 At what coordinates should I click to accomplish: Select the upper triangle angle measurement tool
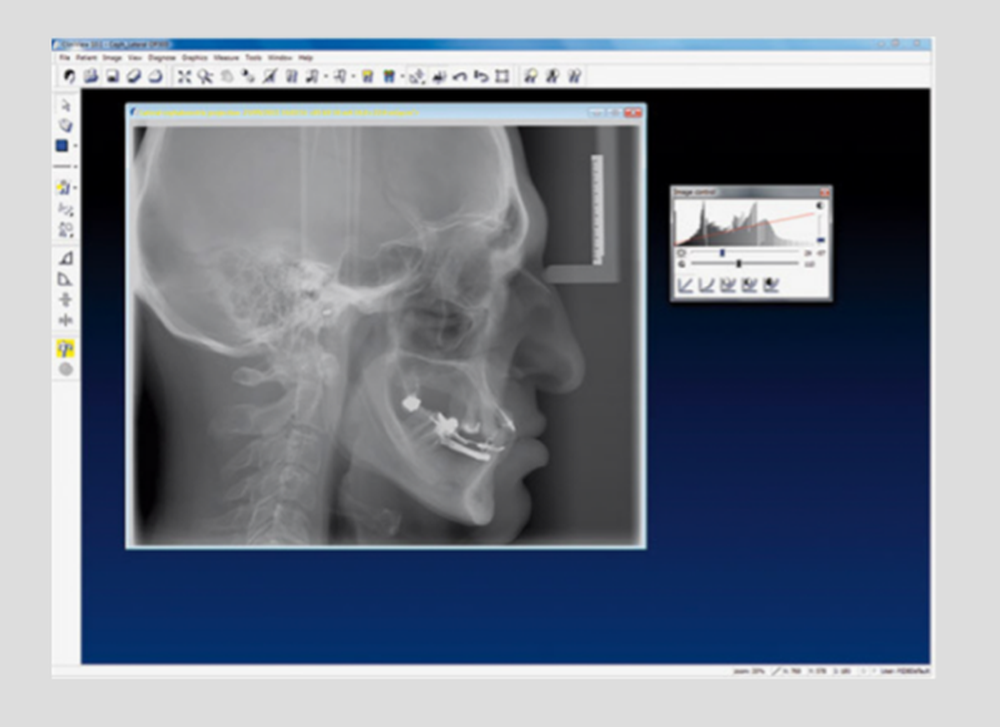(x=65, y=258)
